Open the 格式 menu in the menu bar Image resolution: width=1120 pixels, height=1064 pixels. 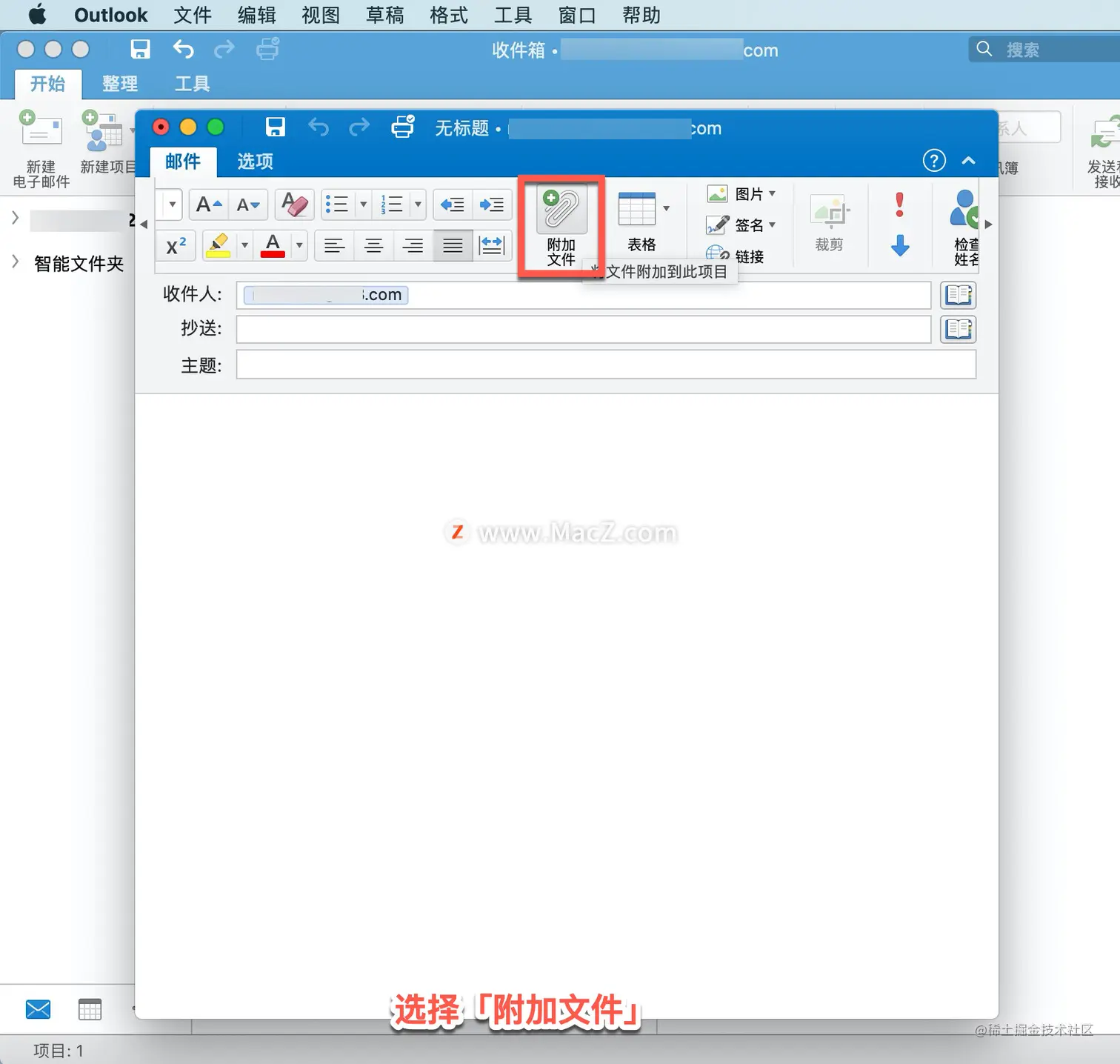[449, 15]
